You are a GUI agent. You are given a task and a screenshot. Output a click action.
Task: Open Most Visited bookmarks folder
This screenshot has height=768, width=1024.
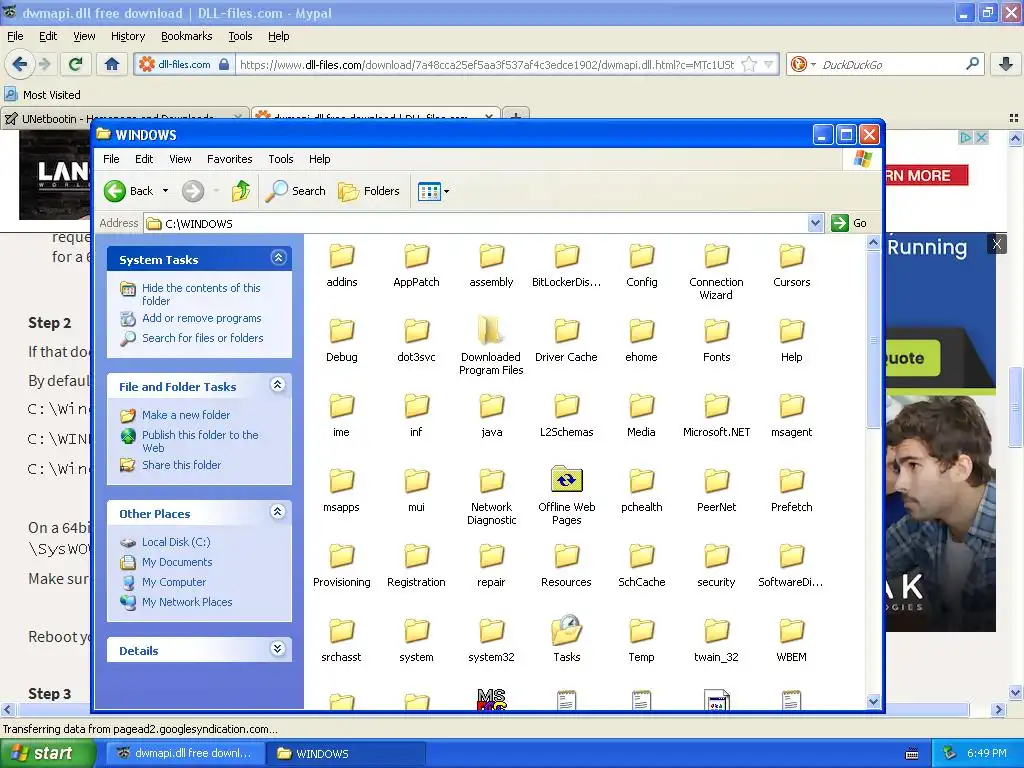pos(42,95)
